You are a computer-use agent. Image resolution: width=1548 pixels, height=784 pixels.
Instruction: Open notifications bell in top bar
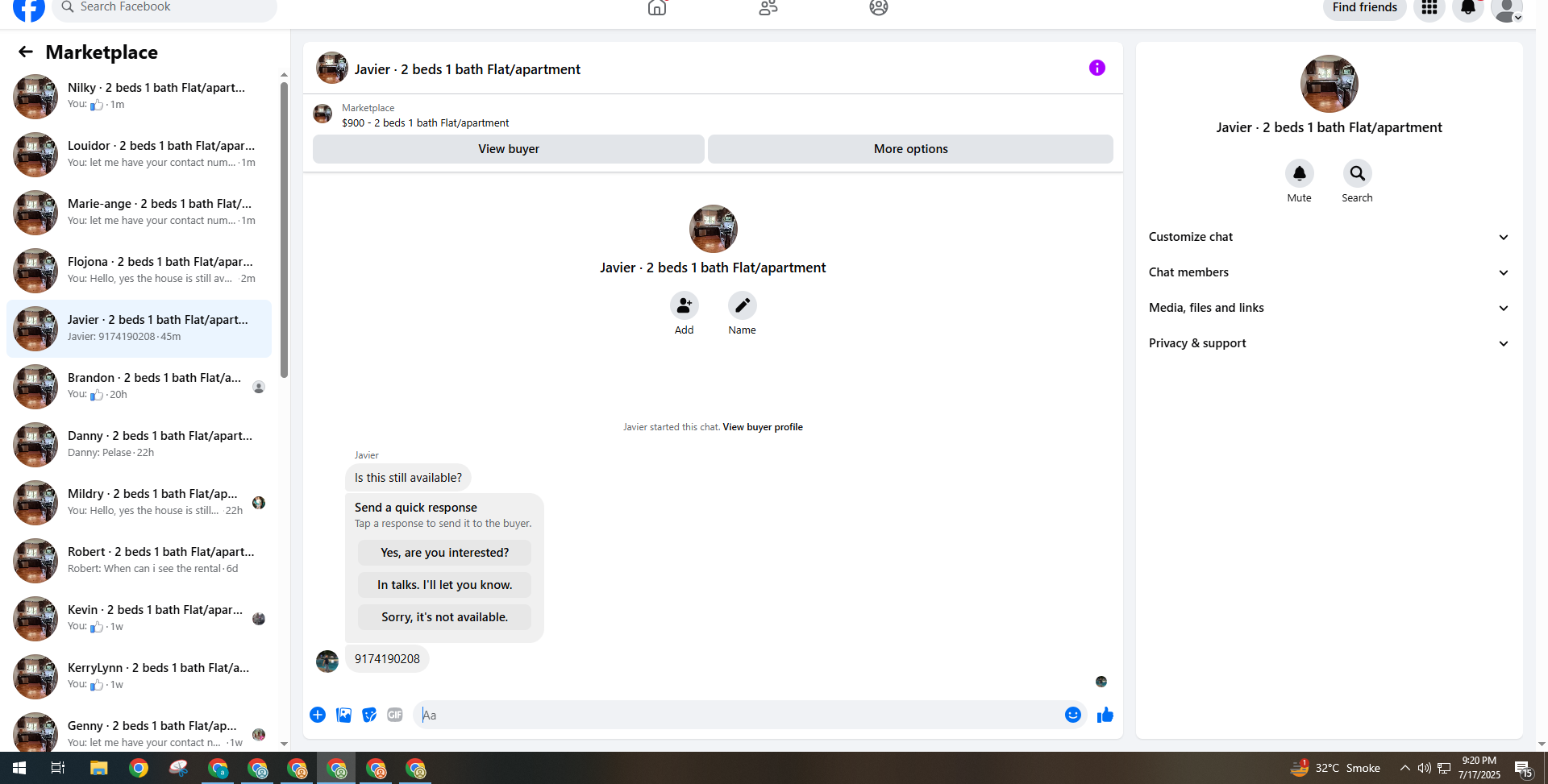pyautogui.click(x=1468, y=8)
